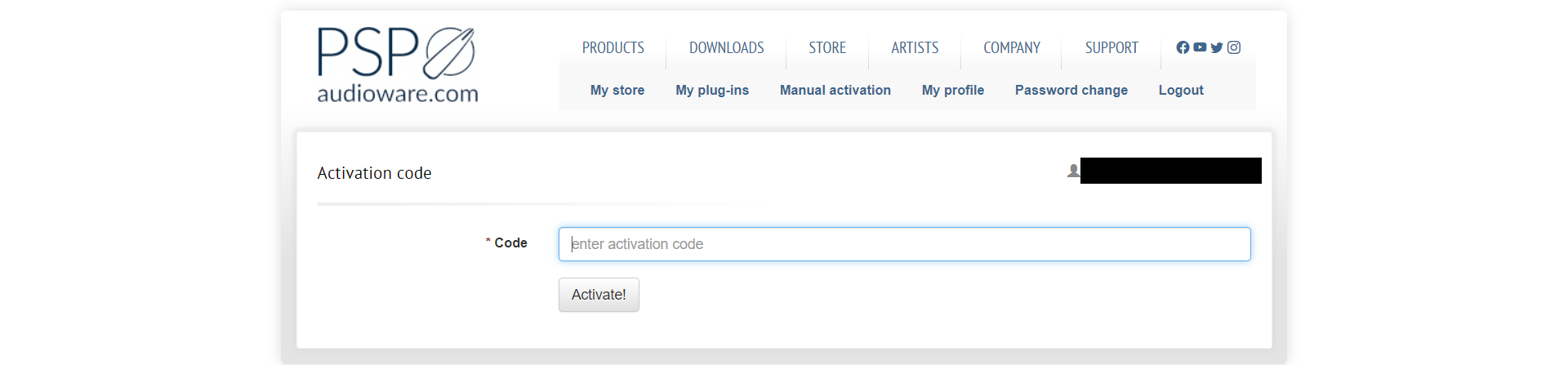Viewport: 1568px width, 365px height.
Task: Open the COMPANY menu
Action: pos(1012,48)
